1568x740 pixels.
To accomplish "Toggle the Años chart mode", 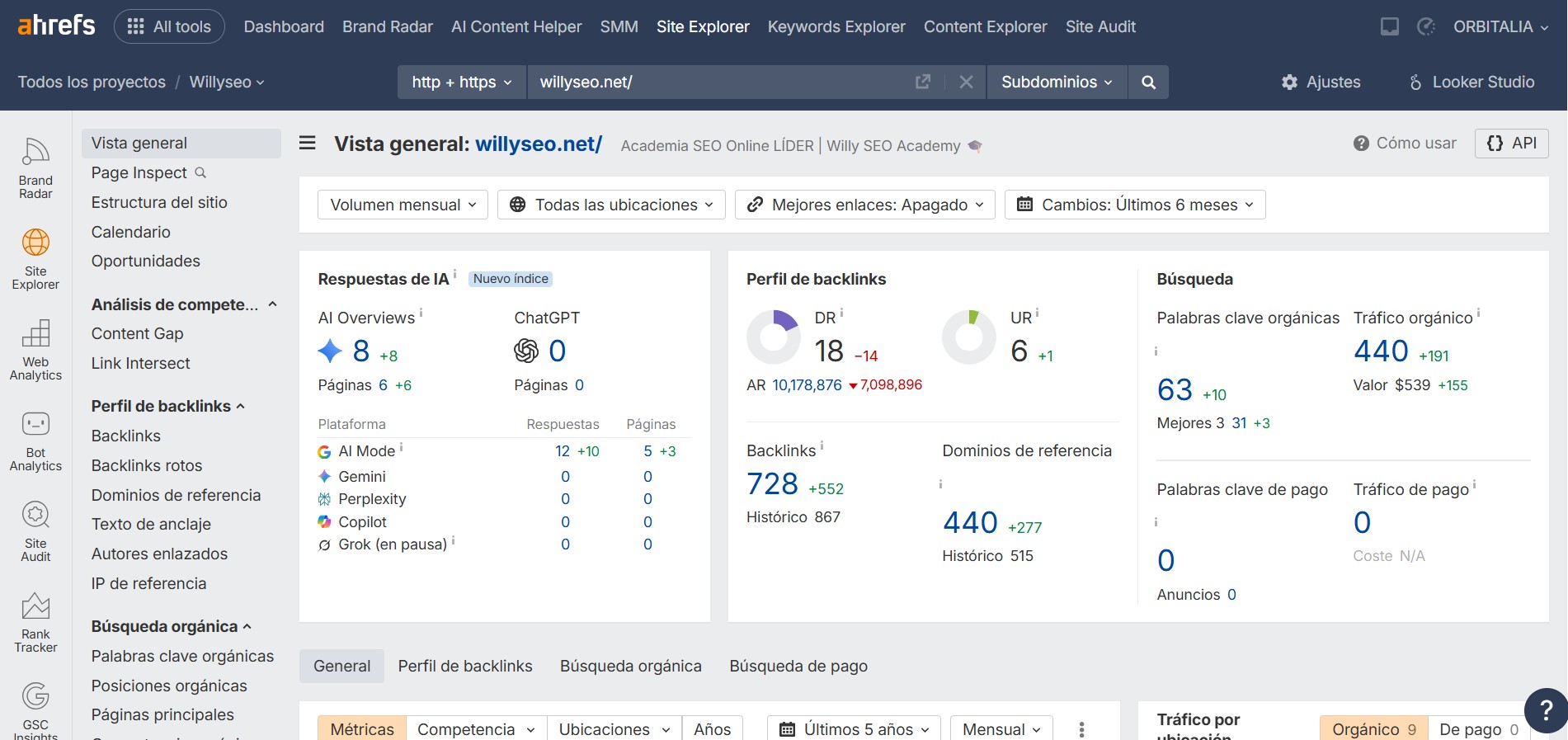I will [712, 729].
